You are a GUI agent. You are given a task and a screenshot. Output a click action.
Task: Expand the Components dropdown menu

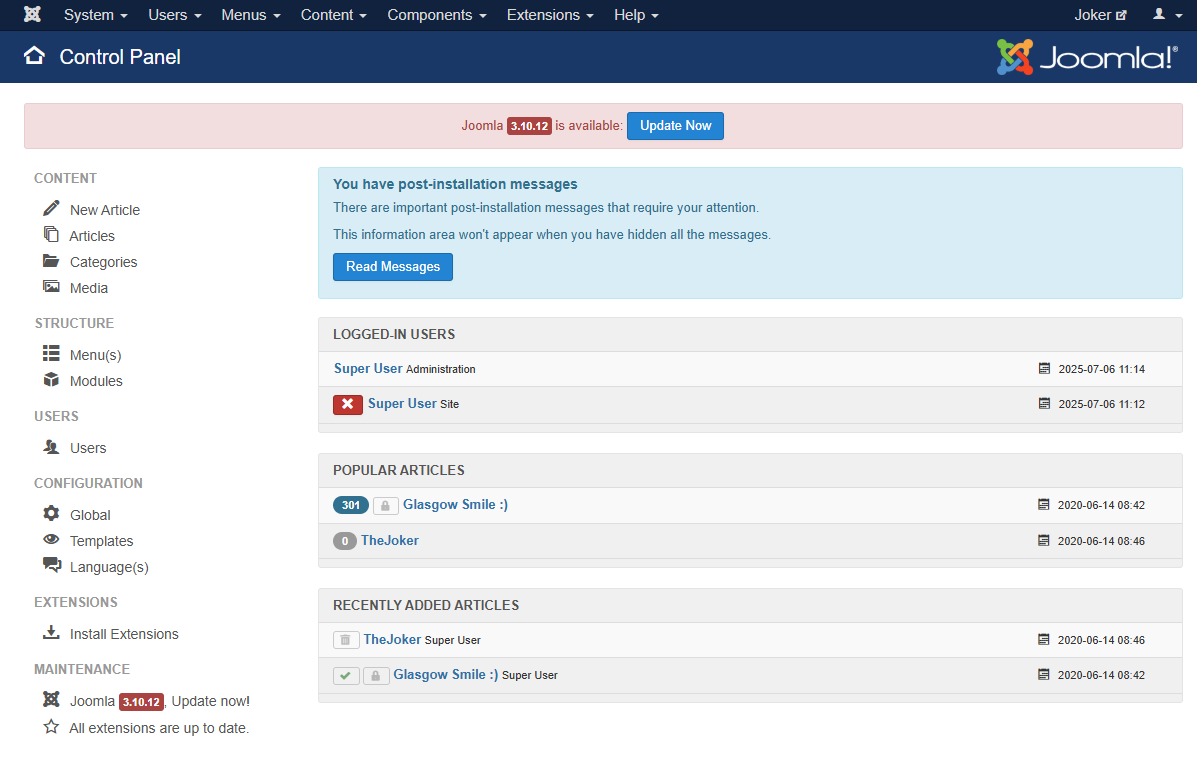coord(437,15)
